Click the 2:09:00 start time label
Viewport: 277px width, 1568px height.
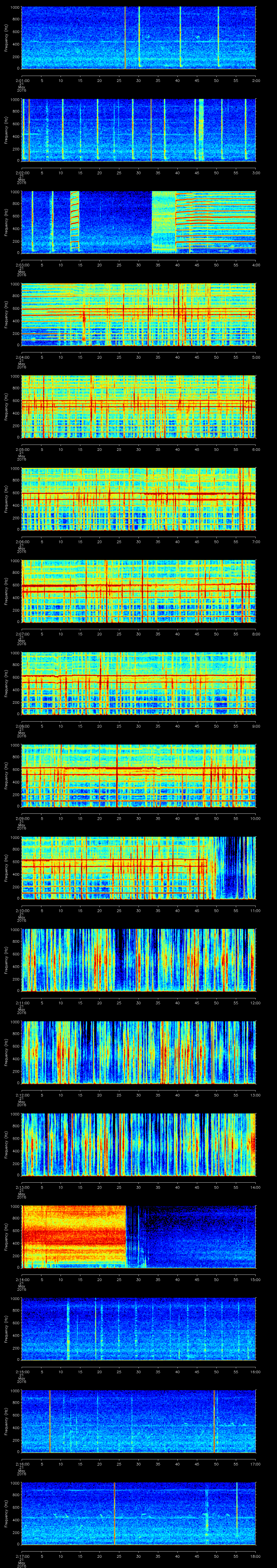[22, 818]
